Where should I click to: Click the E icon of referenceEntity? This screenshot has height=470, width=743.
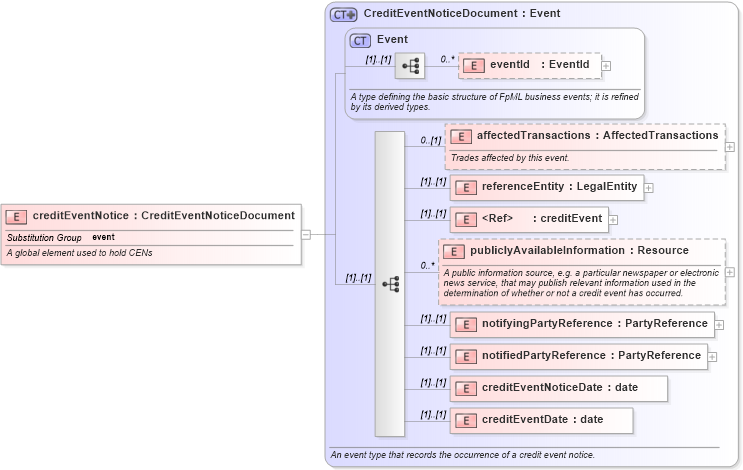(x=466, y=188)
